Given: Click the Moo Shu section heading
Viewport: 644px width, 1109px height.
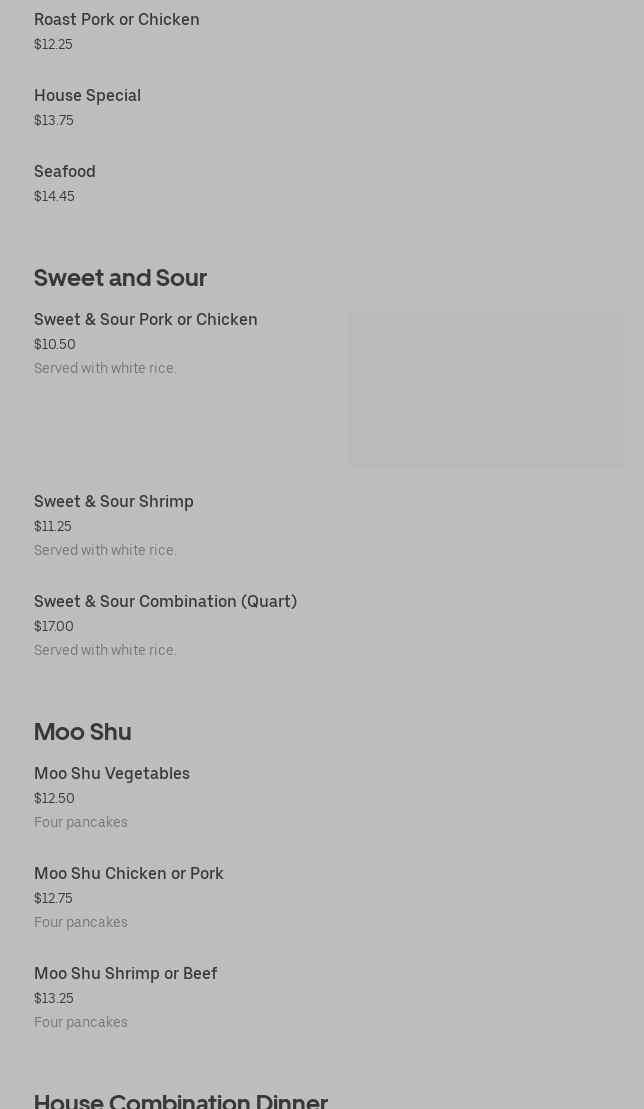Looking at the screenshot, I should (x=83, y=732).
